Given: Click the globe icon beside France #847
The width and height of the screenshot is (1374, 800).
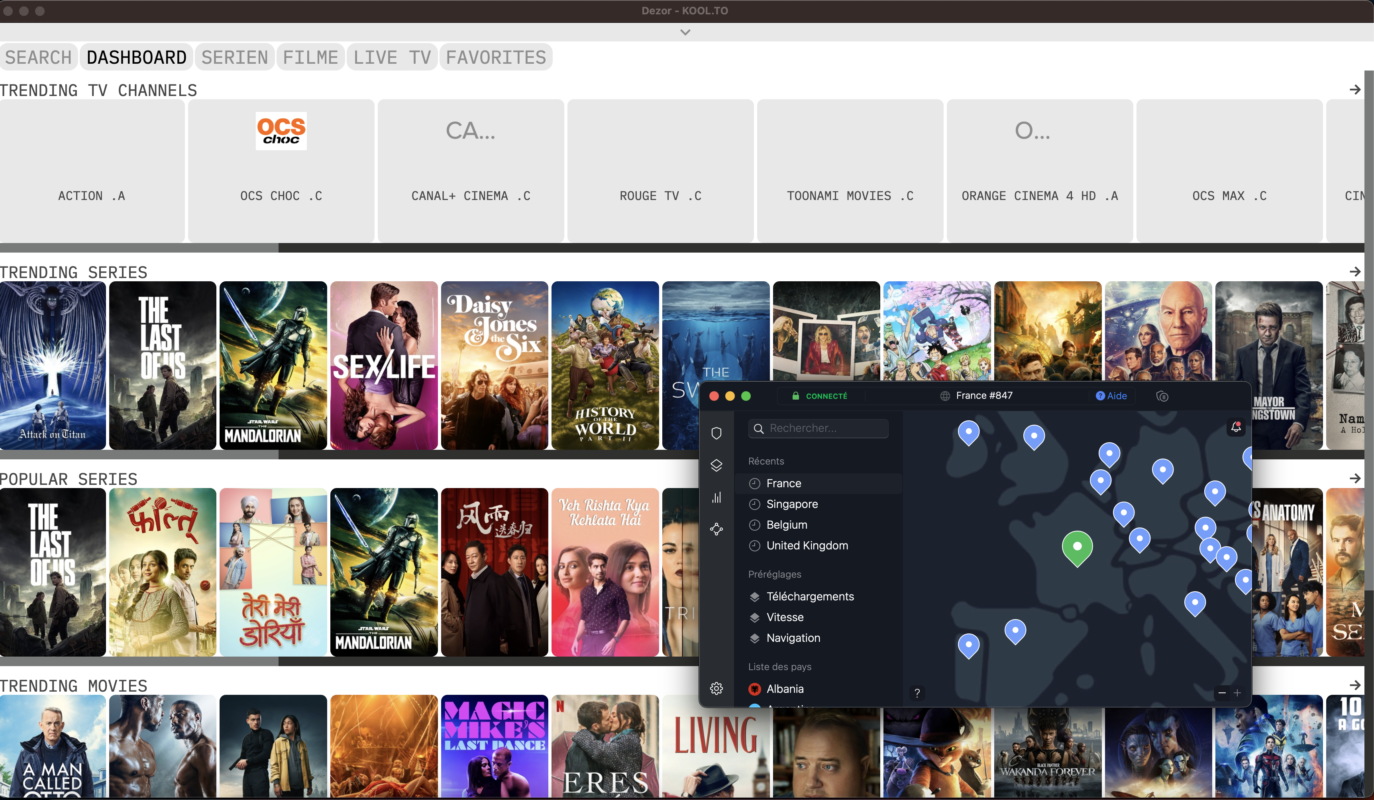Looking at the screenshot, I should 945,396.
